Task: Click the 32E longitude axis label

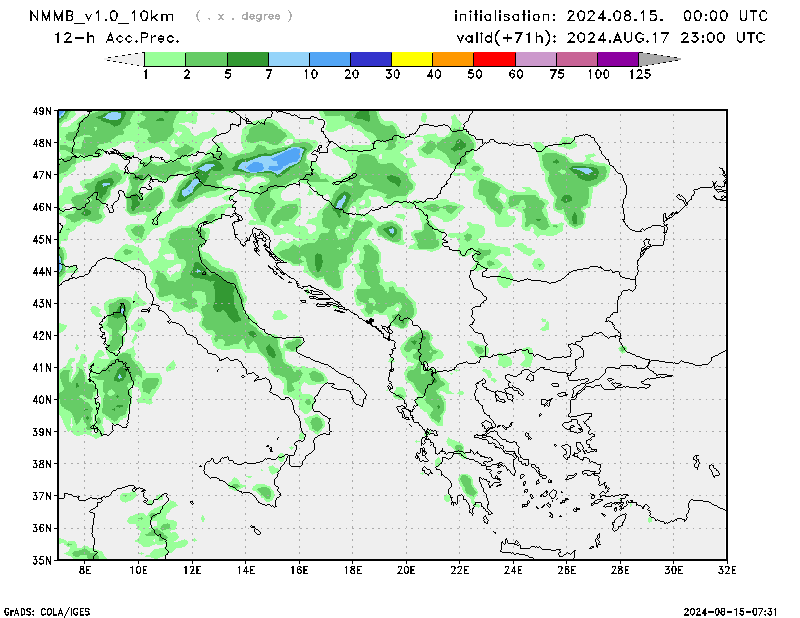Action: click(x=727, y=570)
